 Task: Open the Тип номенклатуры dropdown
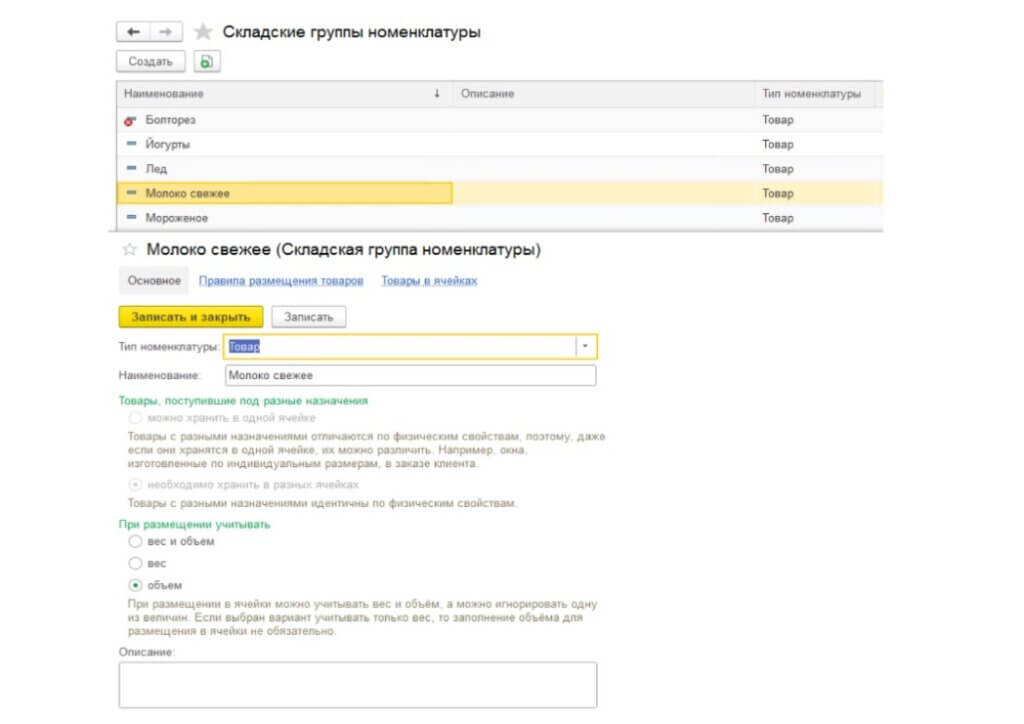pyautogui.click(x=585, y=345)
